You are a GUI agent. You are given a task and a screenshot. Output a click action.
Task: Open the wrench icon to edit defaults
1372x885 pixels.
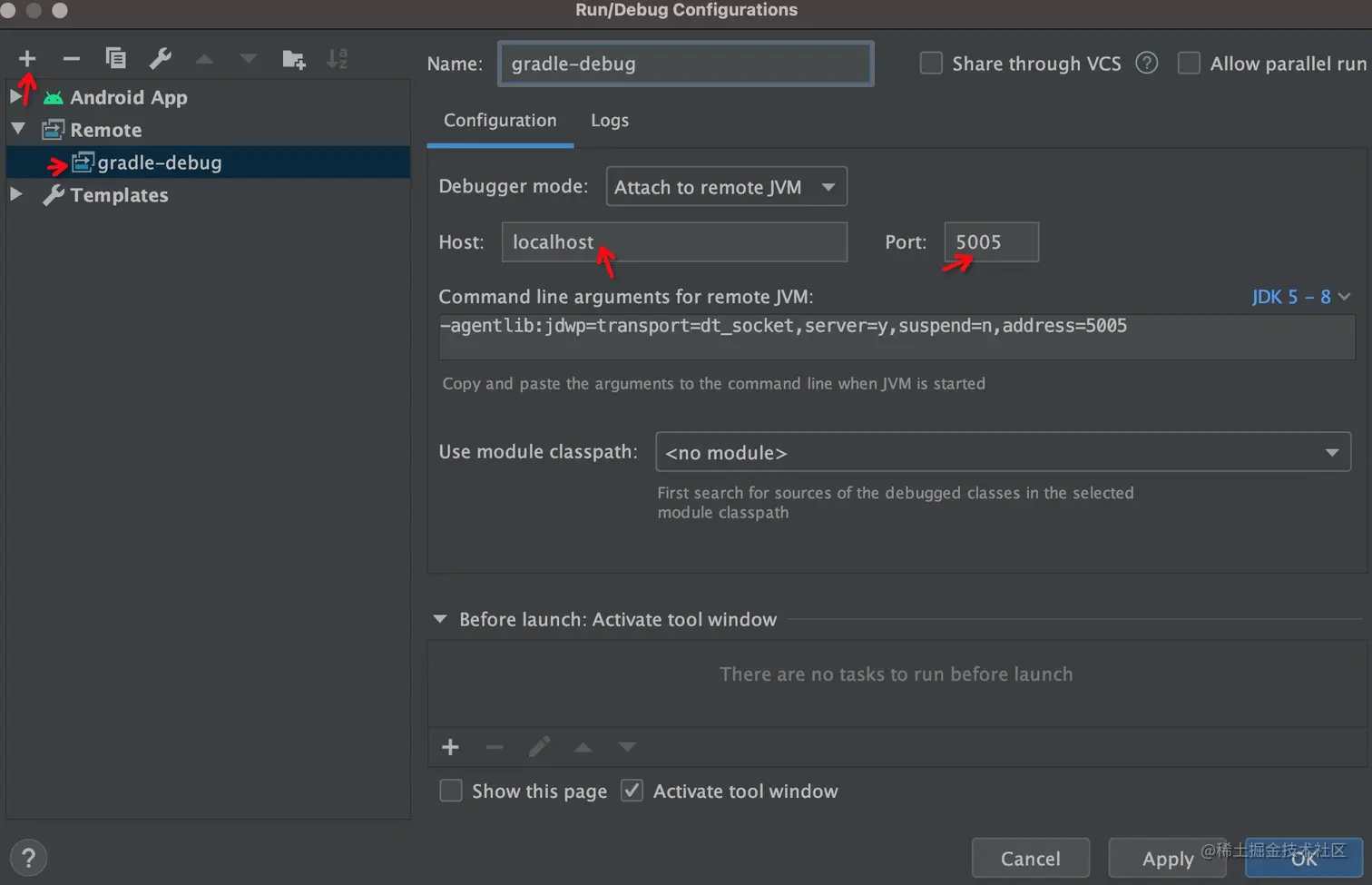[160, 59]
